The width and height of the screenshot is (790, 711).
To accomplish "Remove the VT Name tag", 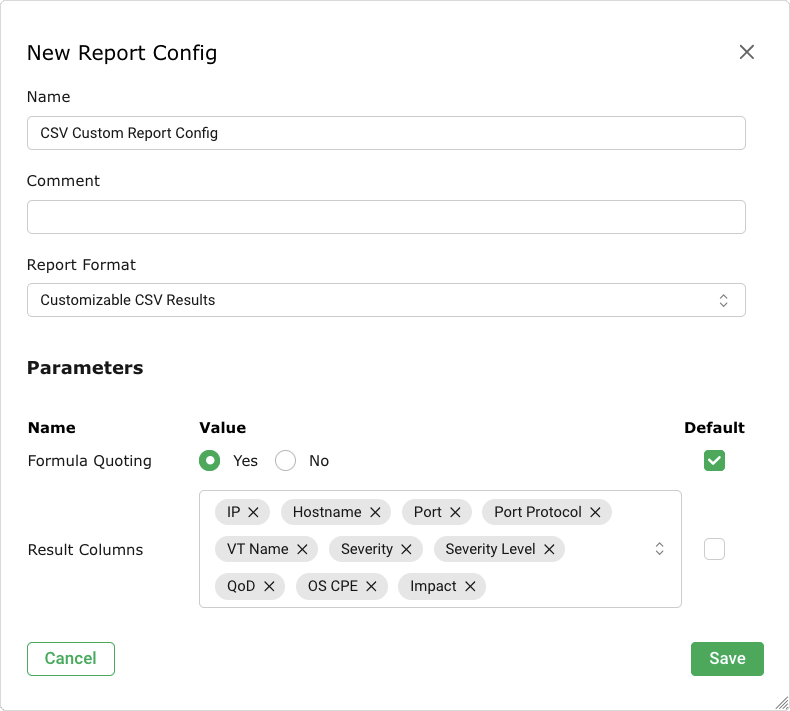I will [302, 549].
